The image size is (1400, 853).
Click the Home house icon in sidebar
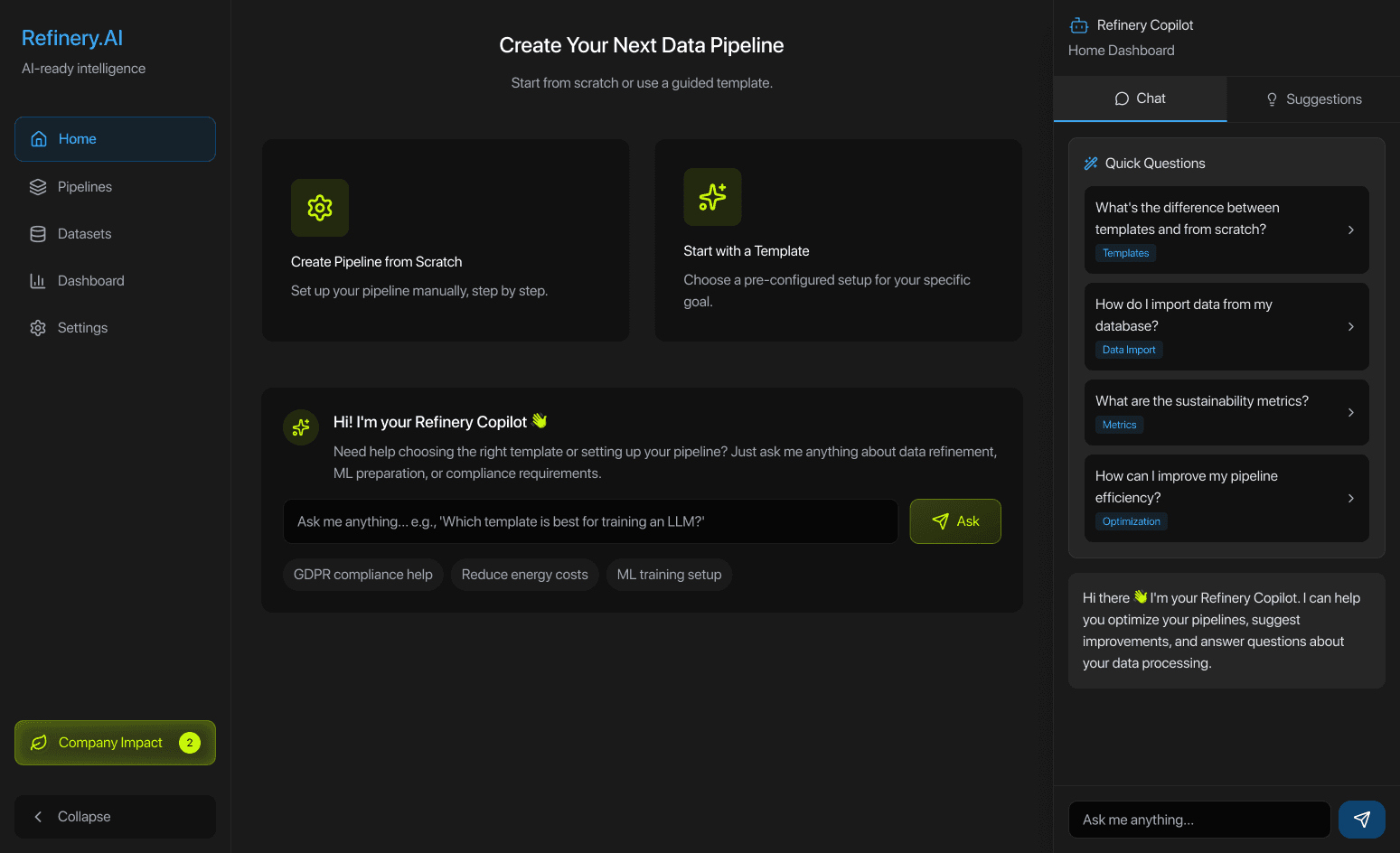tap(39, 139)
